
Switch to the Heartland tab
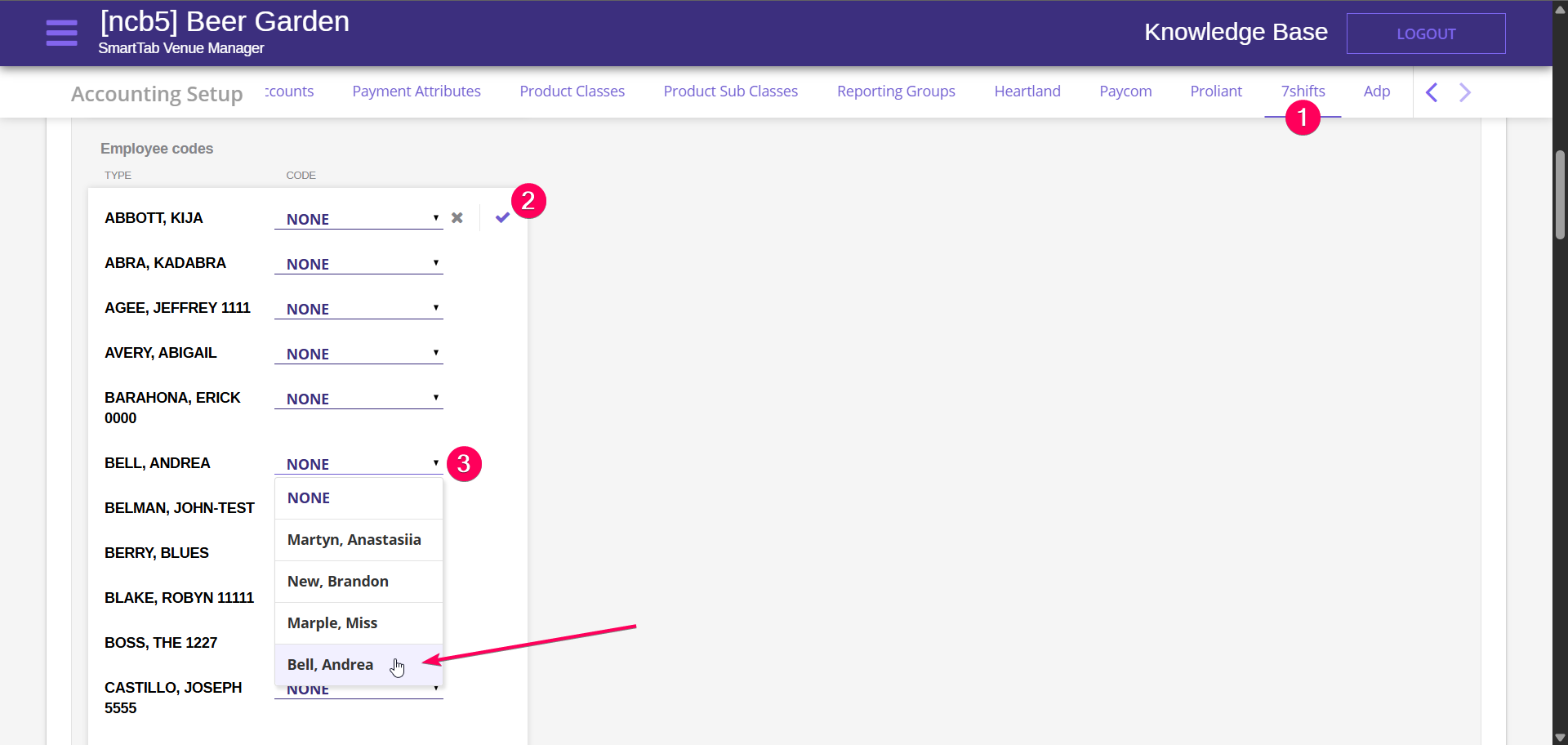click(1027, 91)
